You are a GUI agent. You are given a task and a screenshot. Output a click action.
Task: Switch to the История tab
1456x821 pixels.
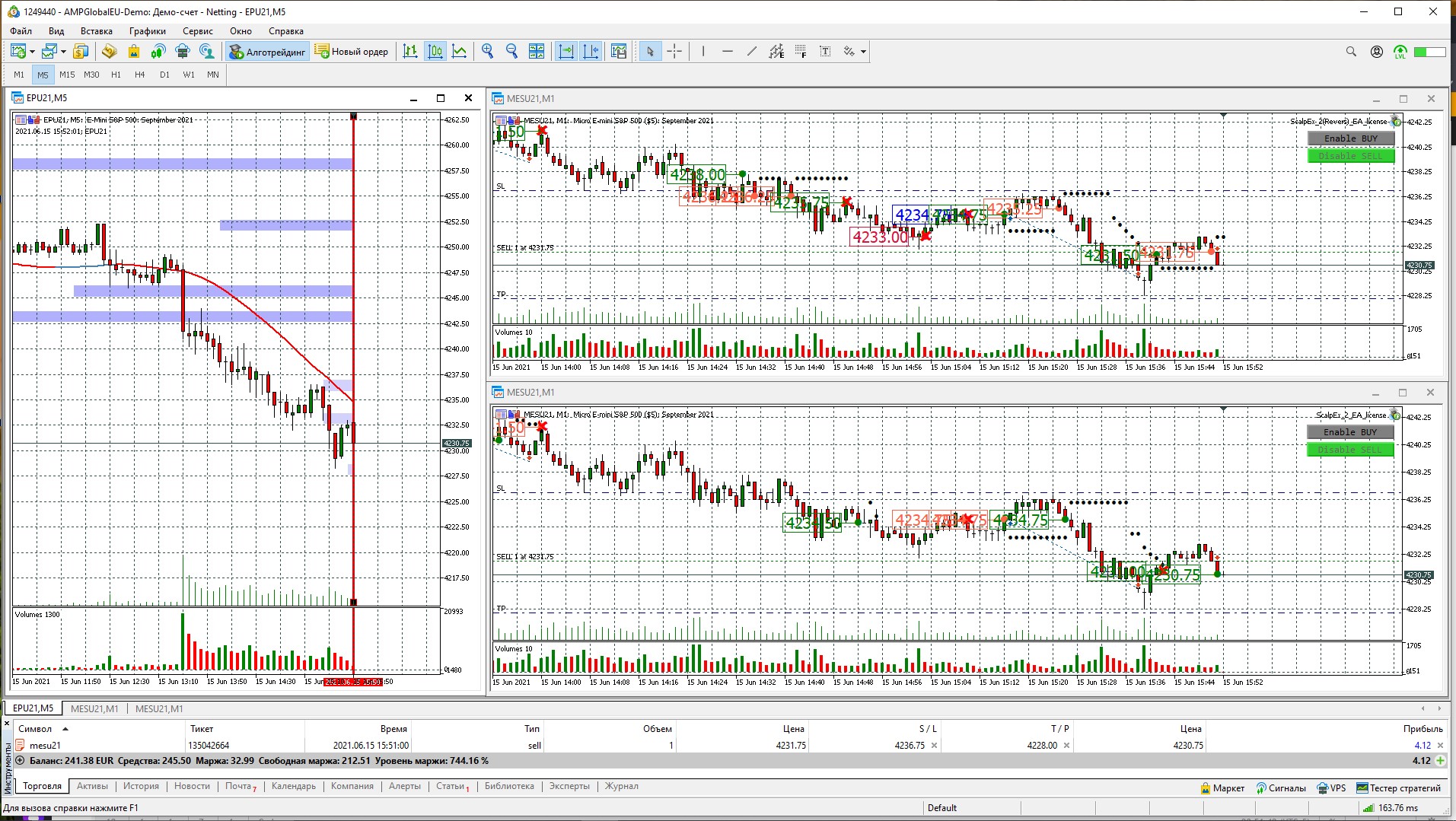click(x=141, y=786)
